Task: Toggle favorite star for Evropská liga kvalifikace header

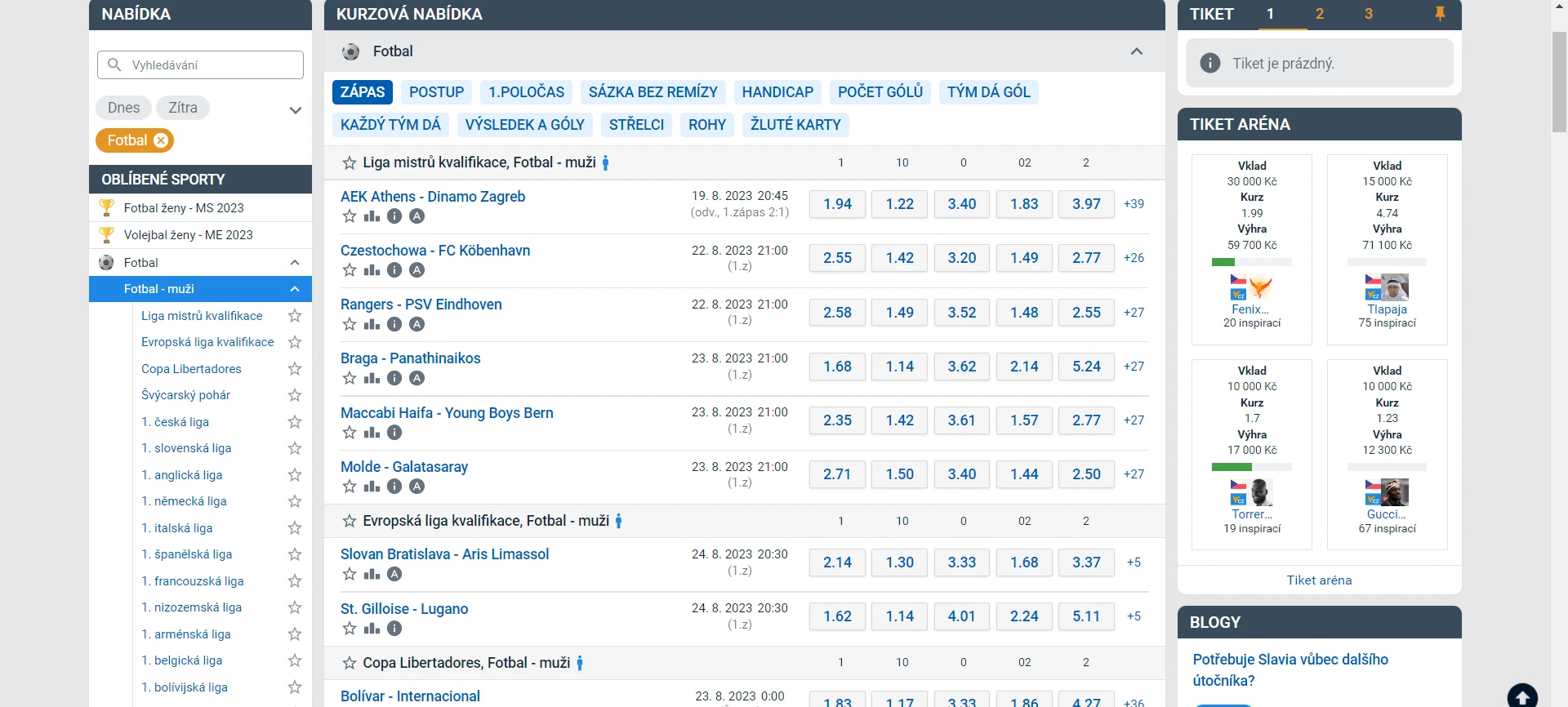Action: [x=350, y=521]
